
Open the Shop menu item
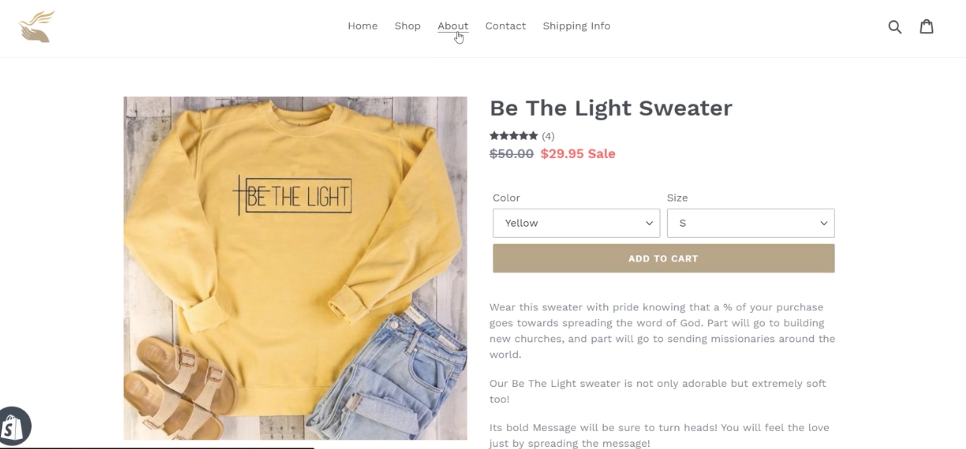pyautogui.click(x=407, y=26)
